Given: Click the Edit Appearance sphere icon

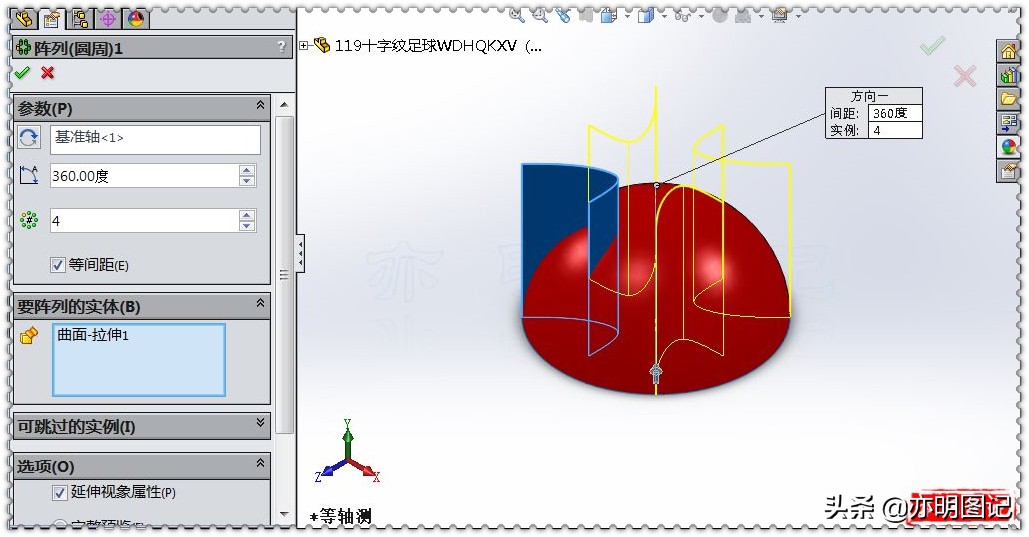Looking at the screenshot, I should [x=720, y=14].
